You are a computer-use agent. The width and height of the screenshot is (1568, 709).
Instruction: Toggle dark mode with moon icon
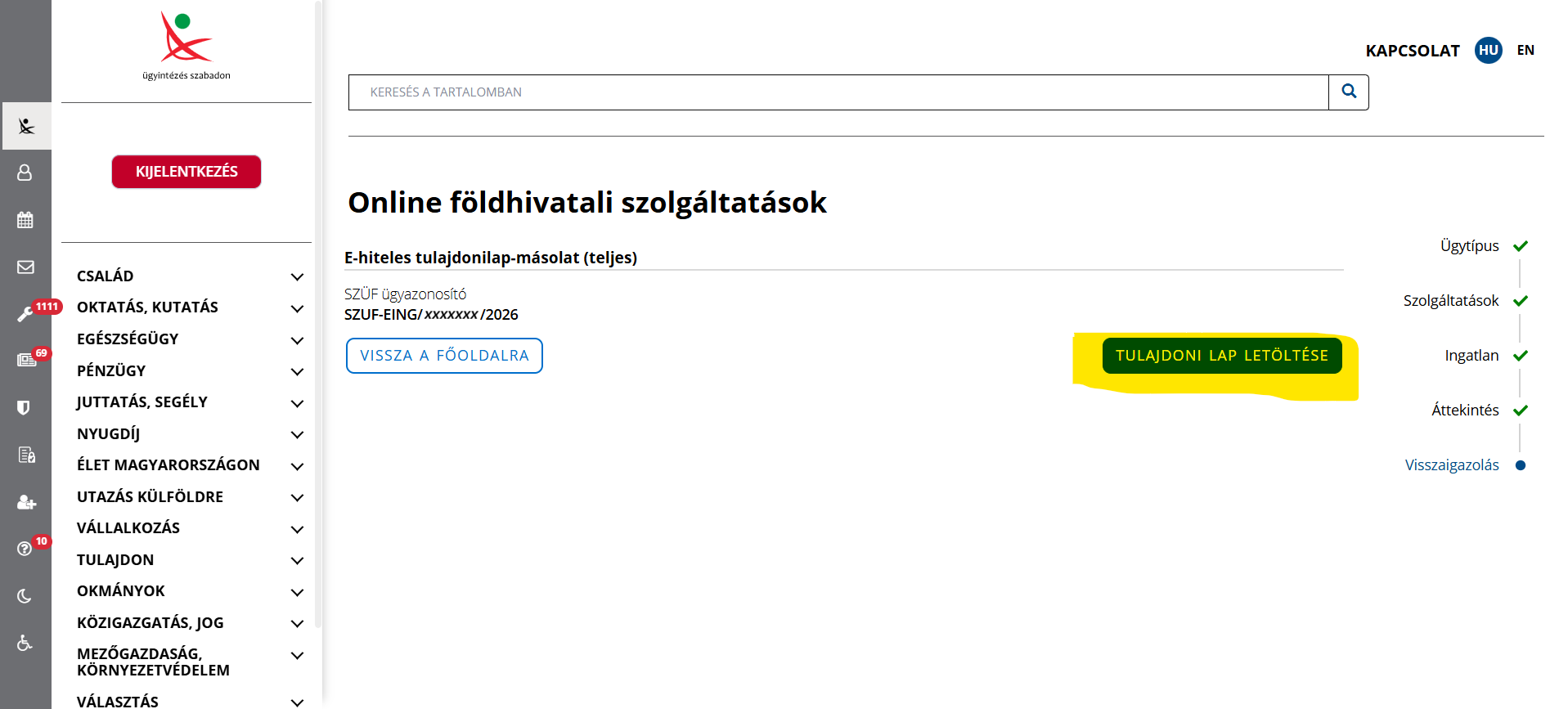pyautogui.click(x=25, y=596)
